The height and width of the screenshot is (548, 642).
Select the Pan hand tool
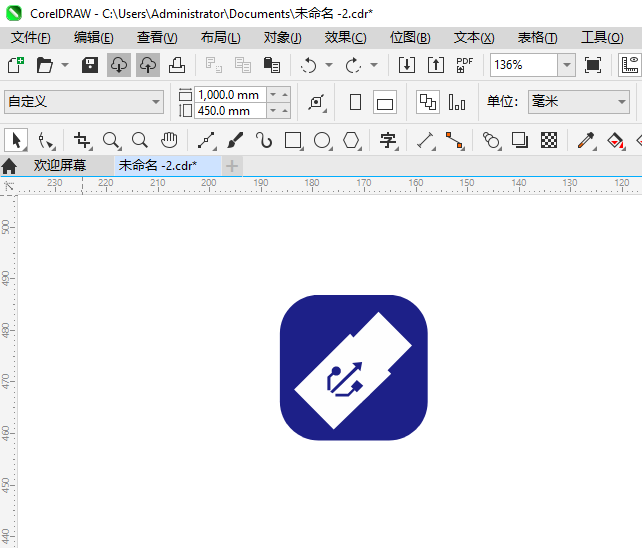click(x=169, y=140)
